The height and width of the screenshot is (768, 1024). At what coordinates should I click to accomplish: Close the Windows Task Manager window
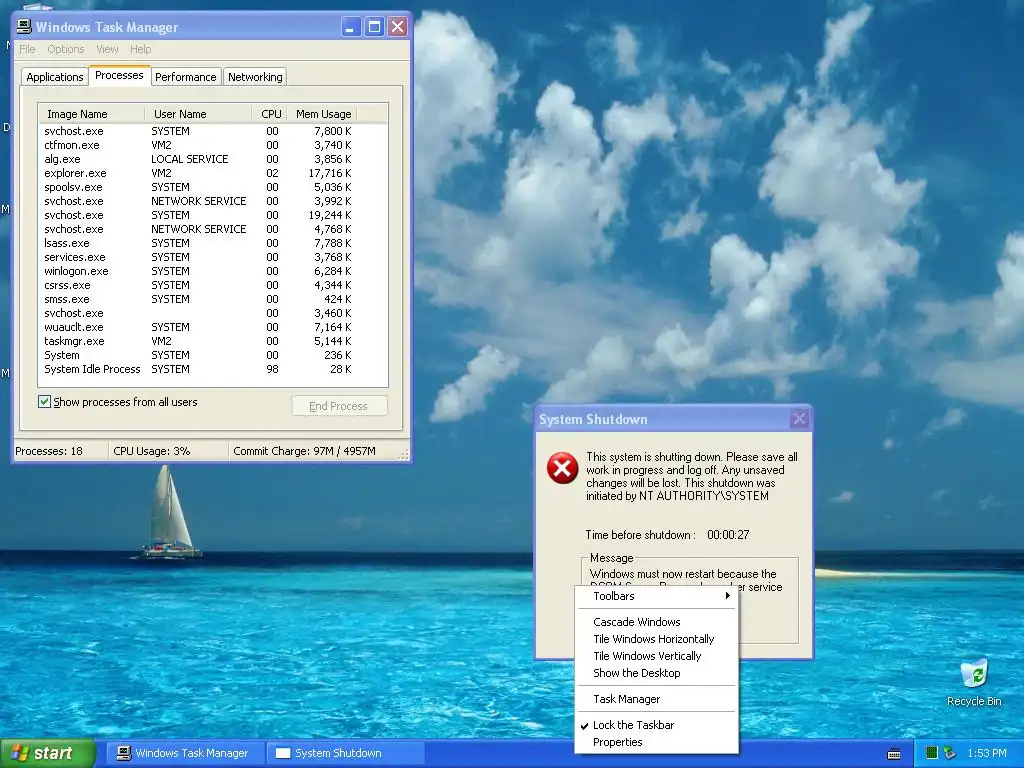pos(397,27)
